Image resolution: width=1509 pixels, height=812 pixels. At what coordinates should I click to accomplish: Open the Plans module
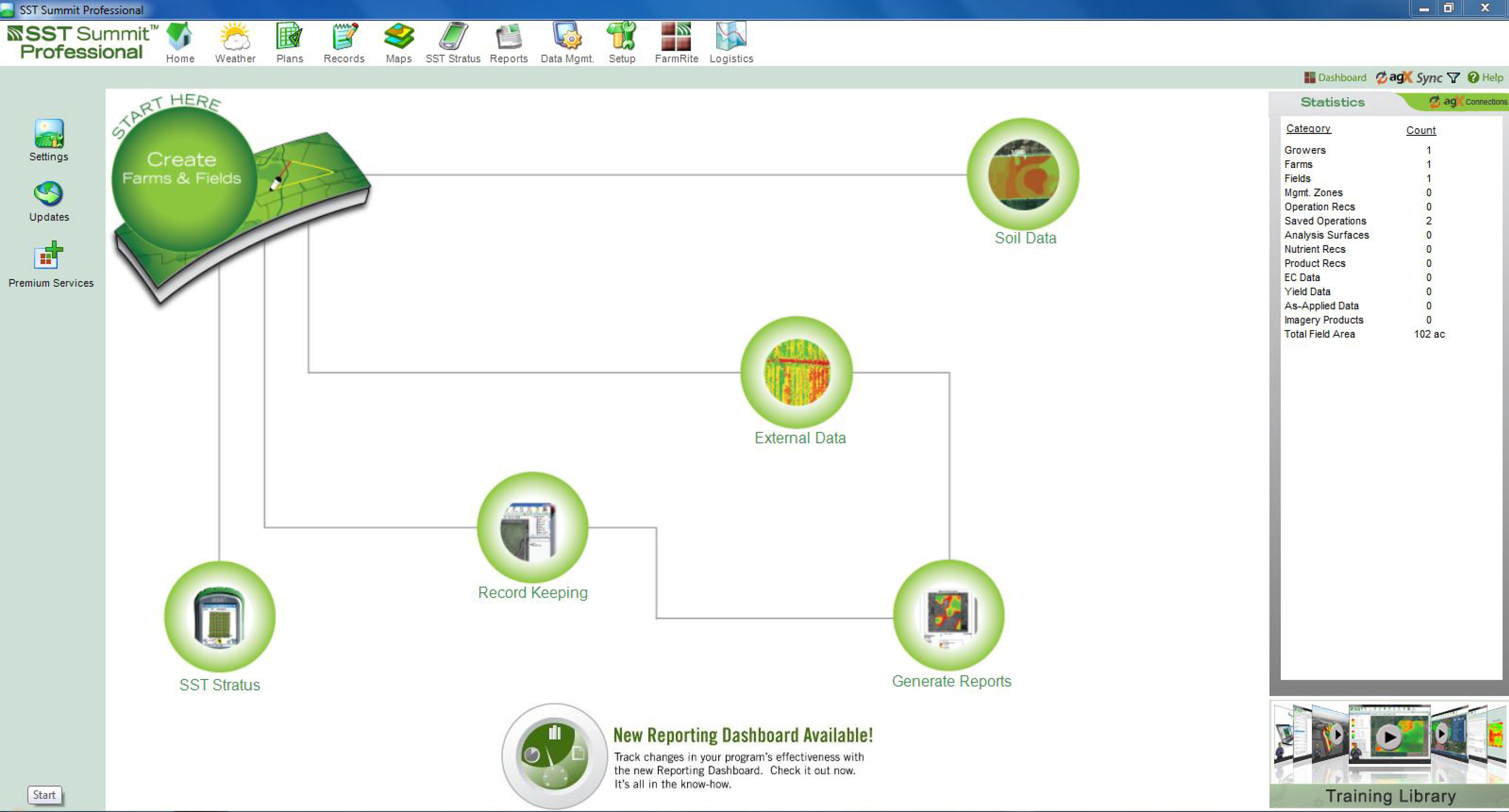(x=289, y=43)
